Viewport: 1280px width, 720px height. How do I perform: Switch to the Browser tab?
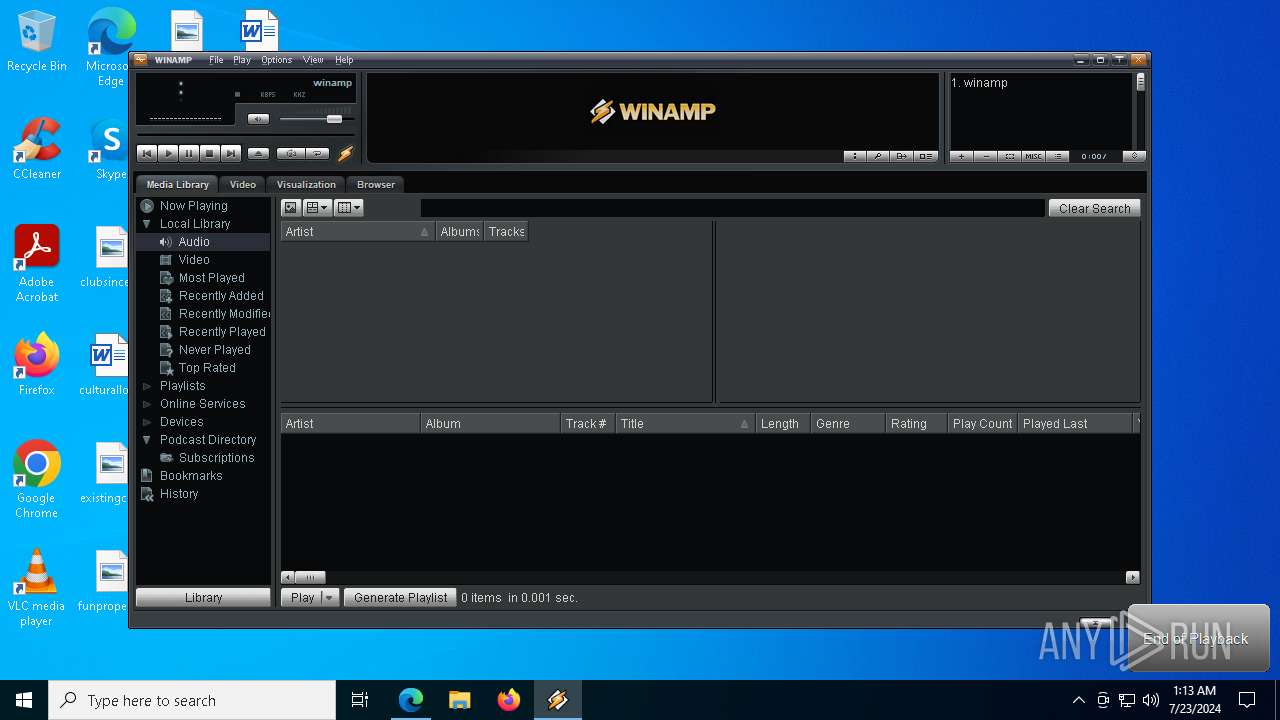[376, 184]
